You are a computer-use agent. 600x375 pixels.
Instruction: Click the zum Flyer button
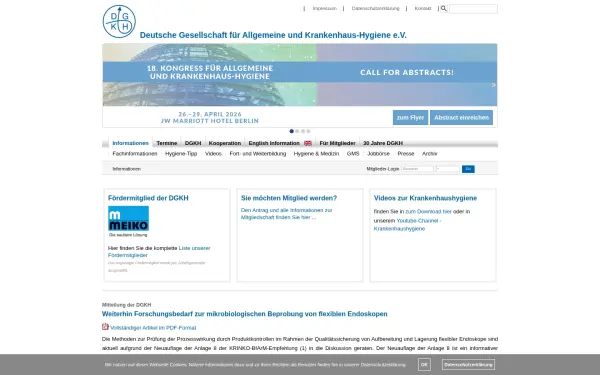click(410, 117)
